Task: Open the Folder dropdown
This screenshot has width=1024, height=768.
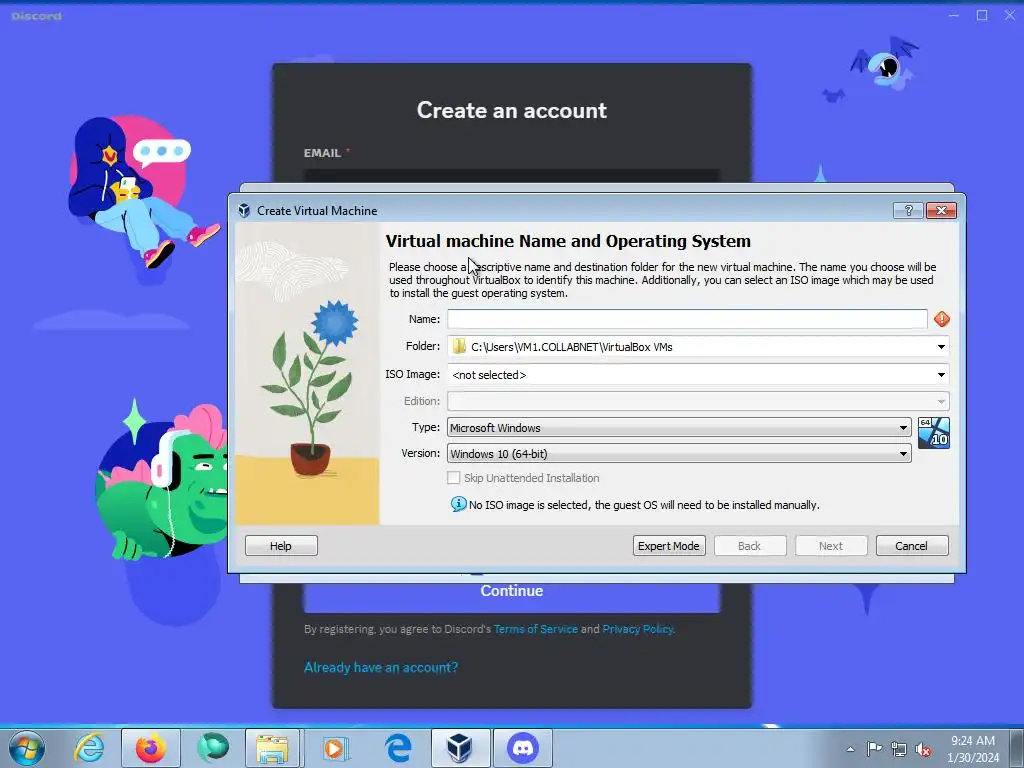Action: click(x=941, y=347)
